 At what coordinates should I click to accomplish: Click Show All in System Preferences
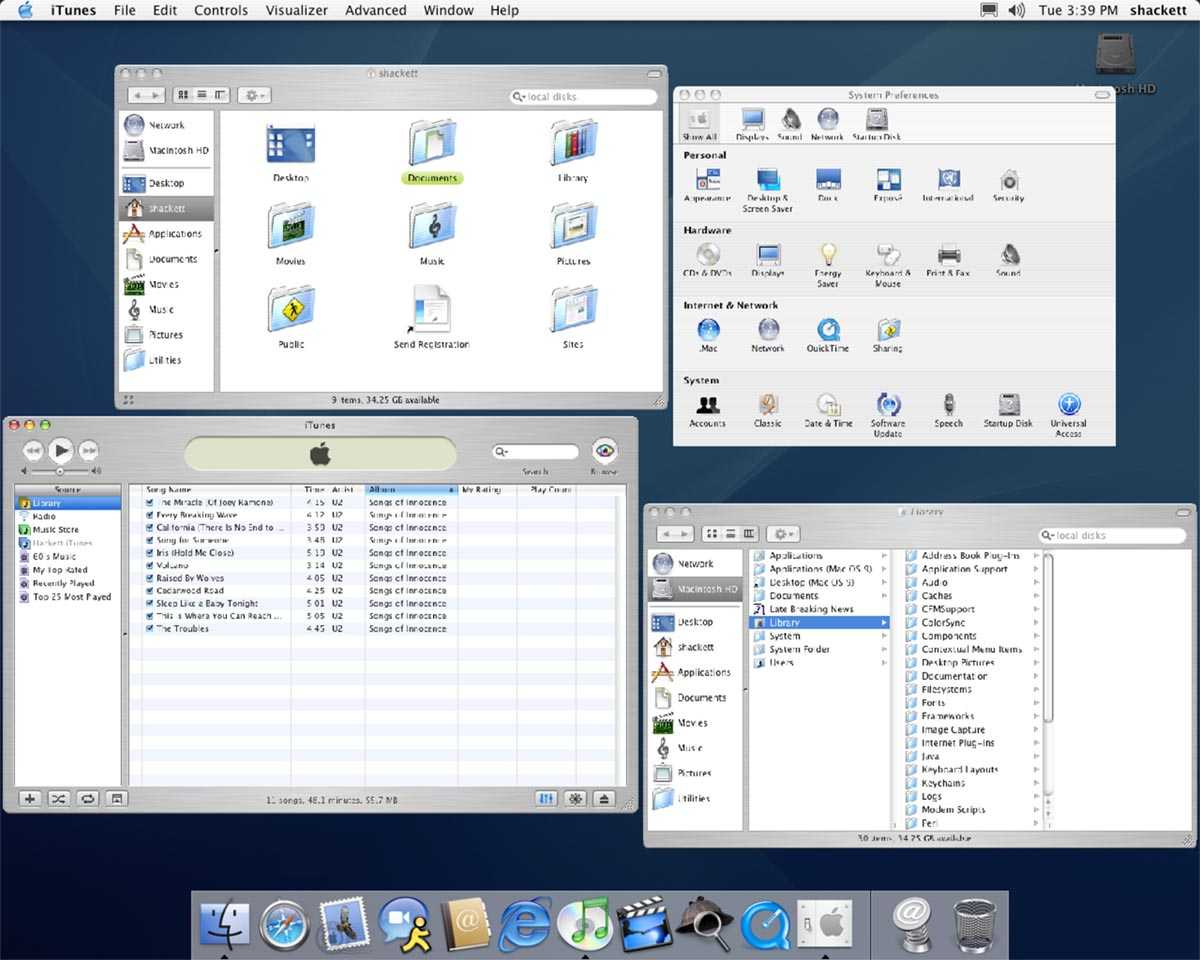699,122
